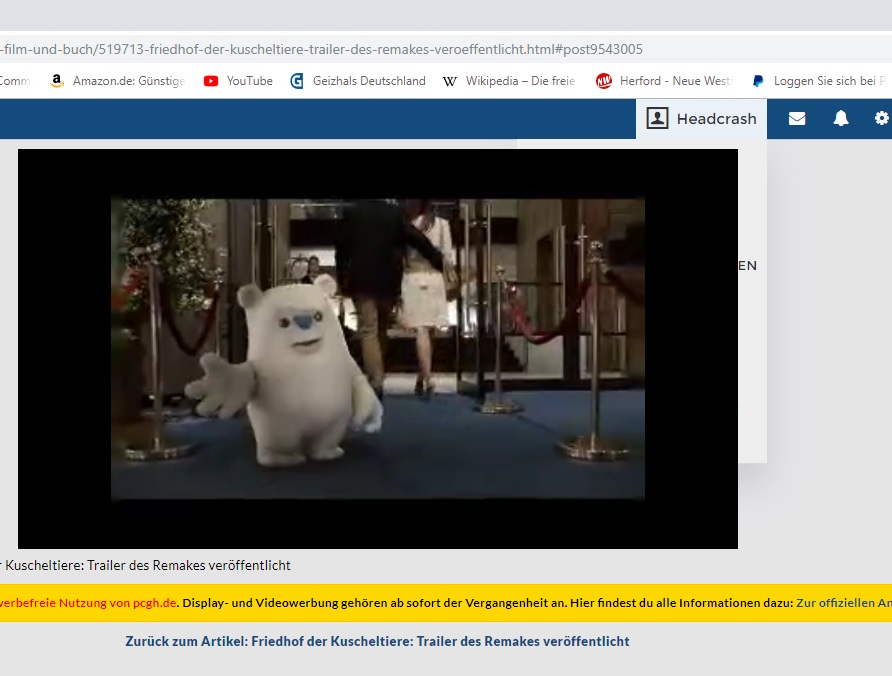Screen dimensions: 892x676
Task: Open settings gear icon in header
Action: pyautogui.click(x=882, y=118)
